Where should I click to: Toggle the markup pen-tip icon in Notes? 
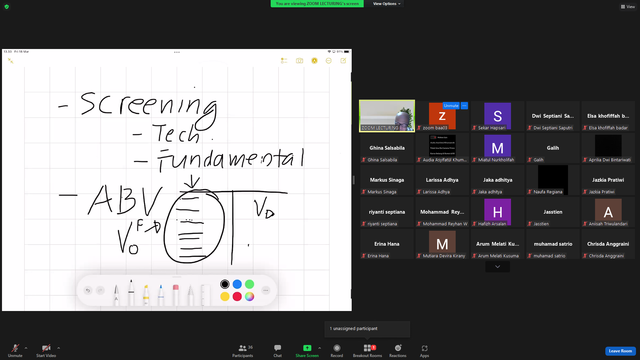click(314, 61)
